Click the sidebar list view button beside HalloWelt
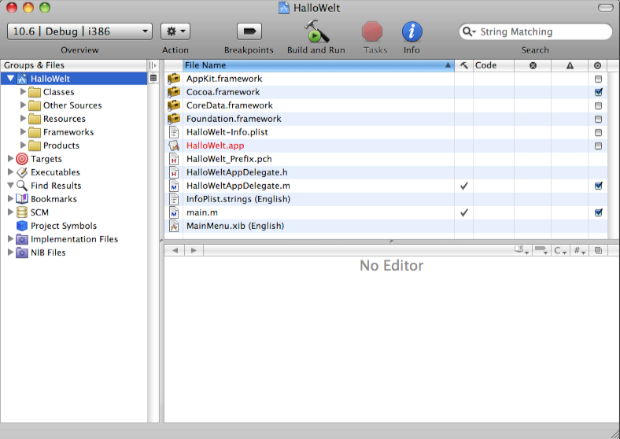The width and height of the screenshot is (620, 439). click(153, 78)
